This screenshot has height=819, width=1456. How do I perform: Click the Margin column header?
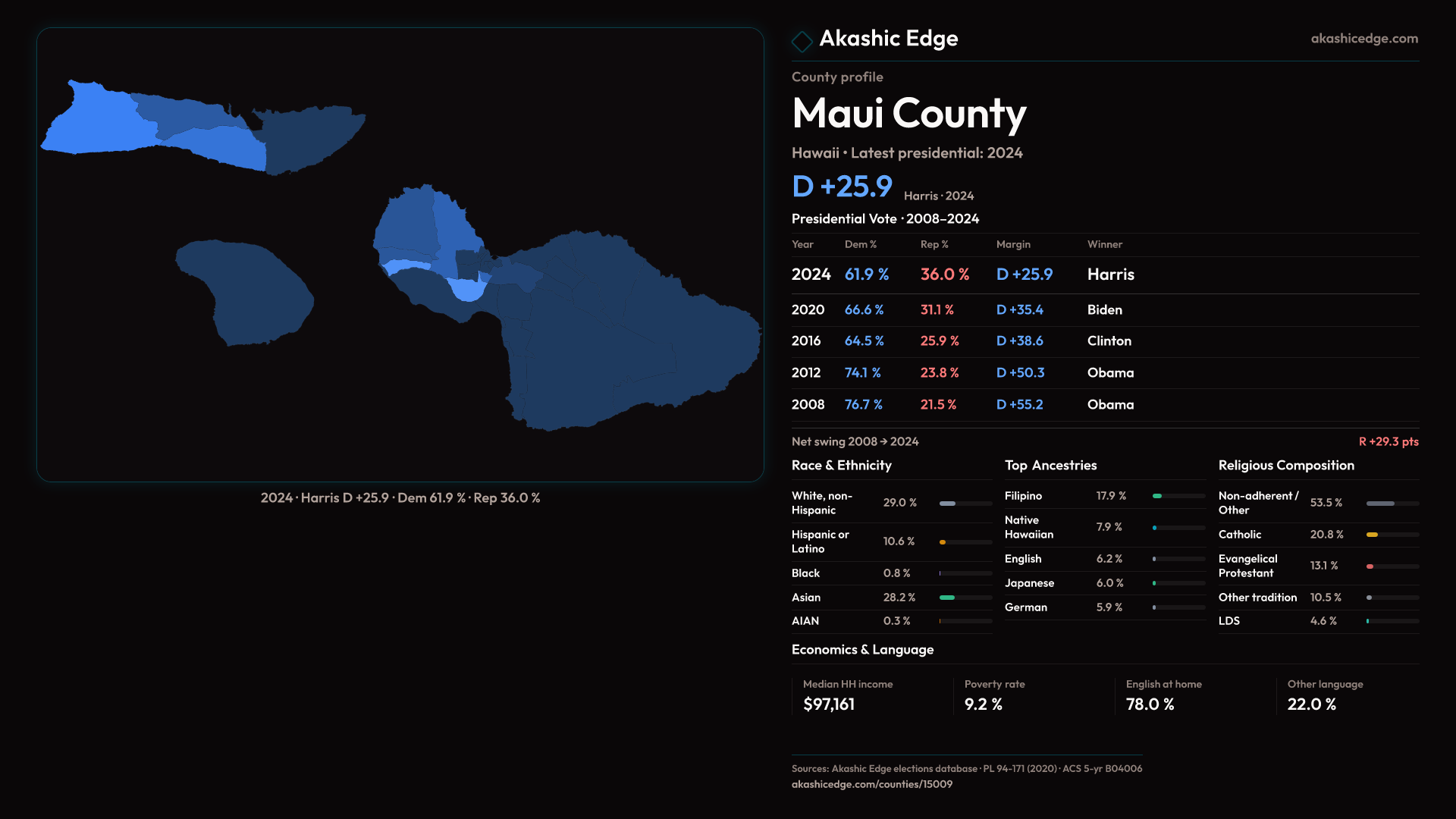pyautogui.click(x=1013, y=244)
